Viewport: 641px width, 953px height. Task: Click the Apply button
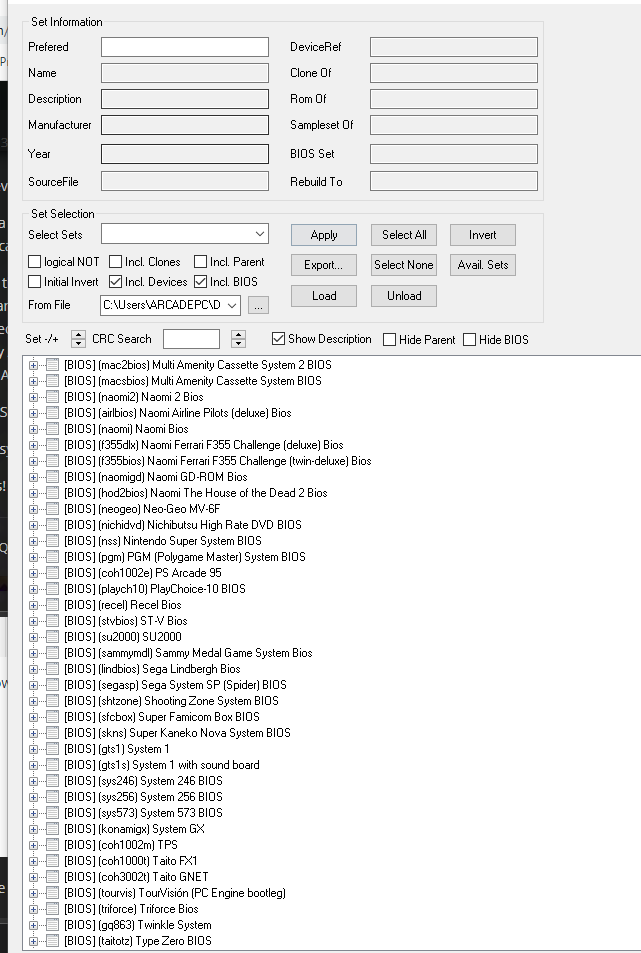pyautogui.click(x=324, y=235)
